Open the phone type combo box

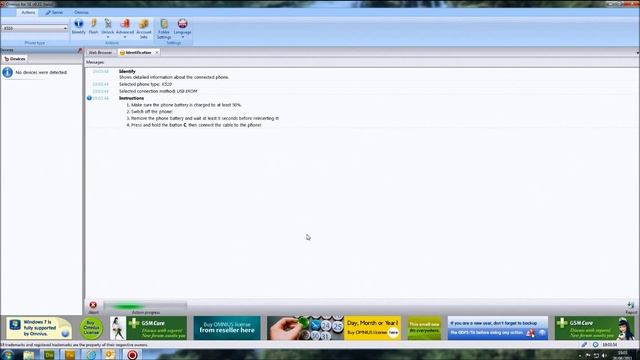click(35, 28)
